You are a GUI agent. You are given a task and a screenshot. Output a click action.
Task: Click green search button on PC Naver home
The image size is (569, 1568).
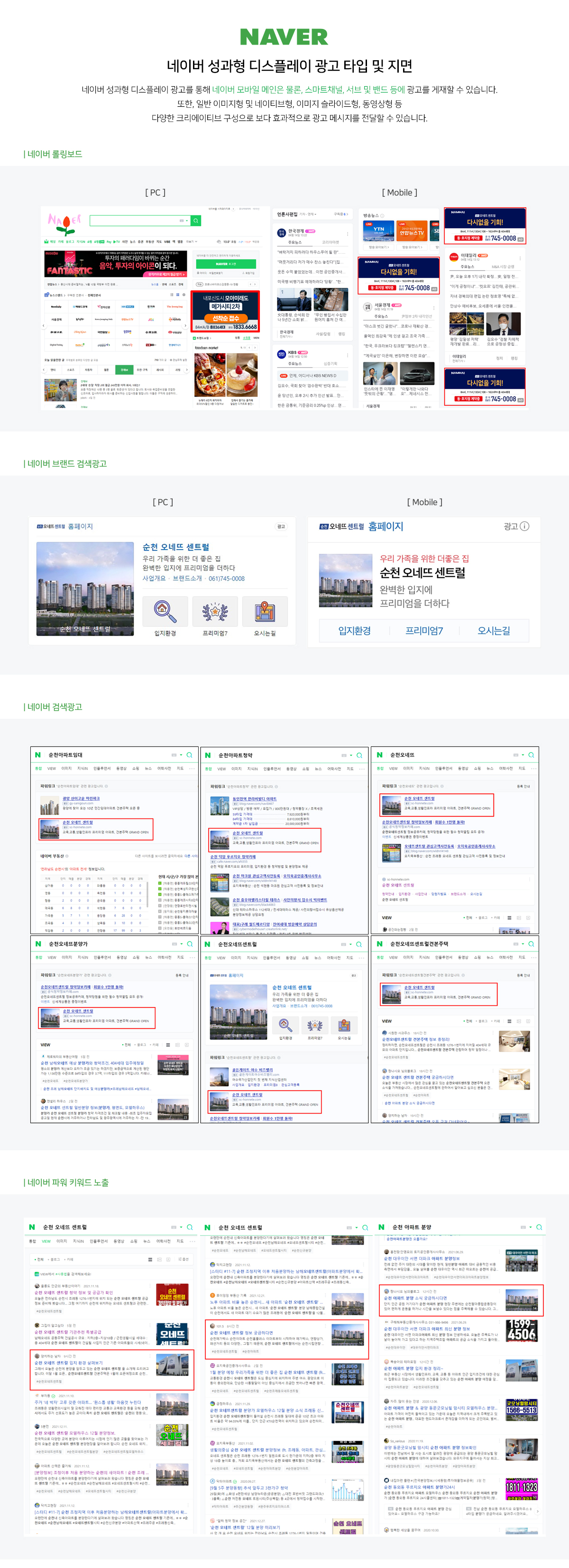pyautogui.click(x=196, y=220)
